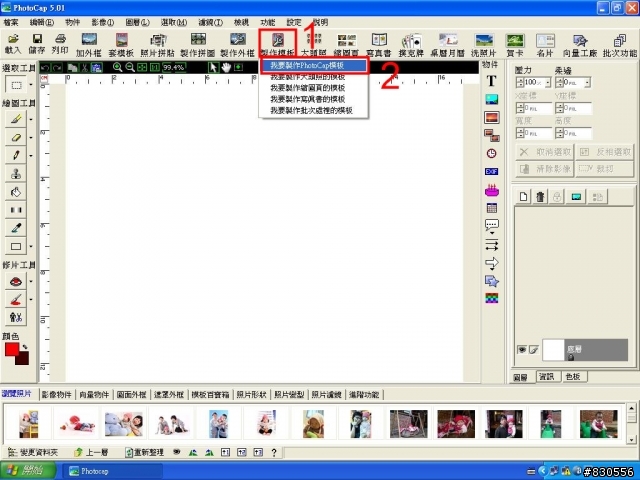This screenshot has height=480, width=640.
Task: Launch the 照片拼貼 photo collage tool
Action: click(x=158, y=44)
